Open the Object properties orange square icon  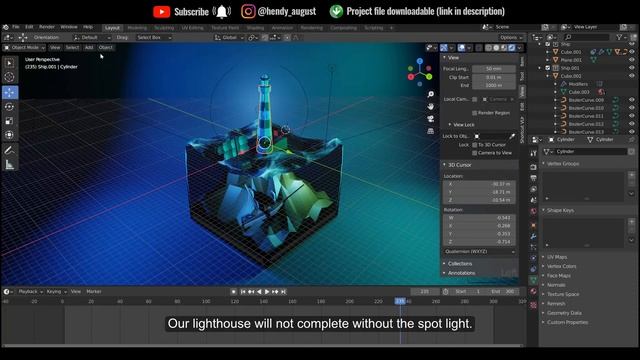coord(533,225)
